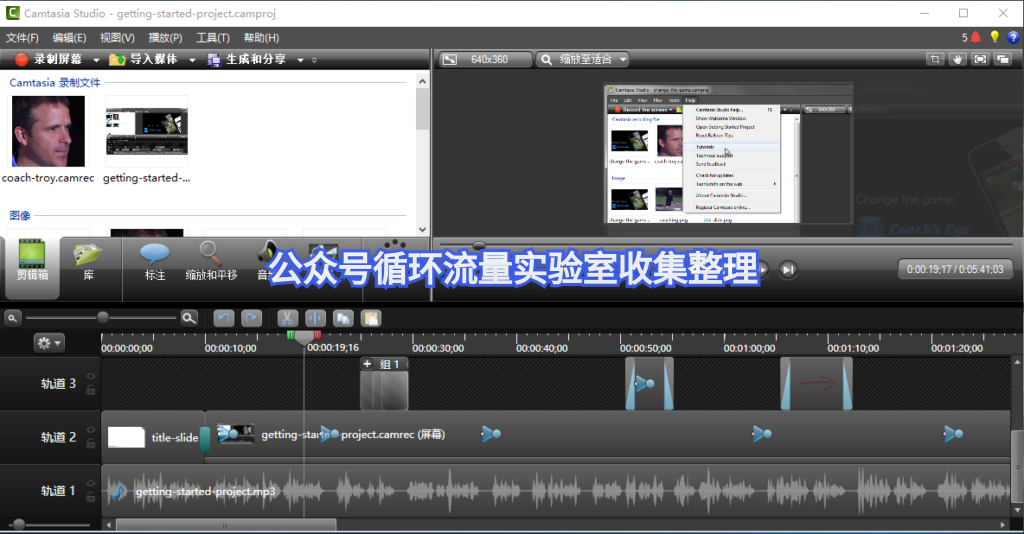This screenshot has width=1024, height=534.
Task: Open the 播放(P) menu
Action: 165,38
